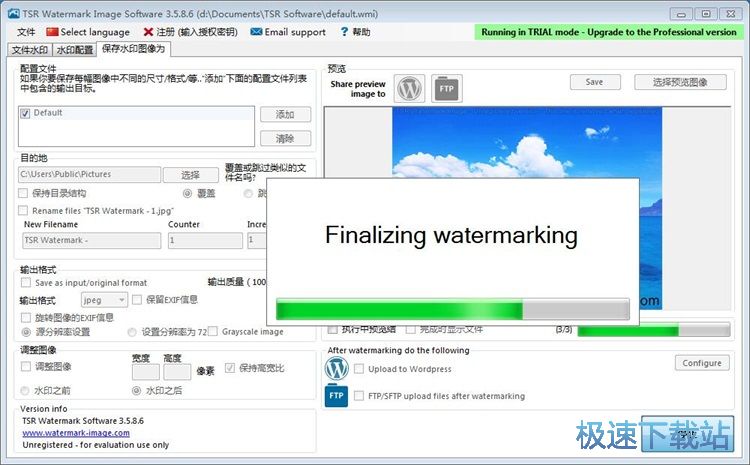The image size is (750, 465).
Task: Click the Finalizing watermarking progress bar
Action: pyautogui.click(x=452, y=309)
